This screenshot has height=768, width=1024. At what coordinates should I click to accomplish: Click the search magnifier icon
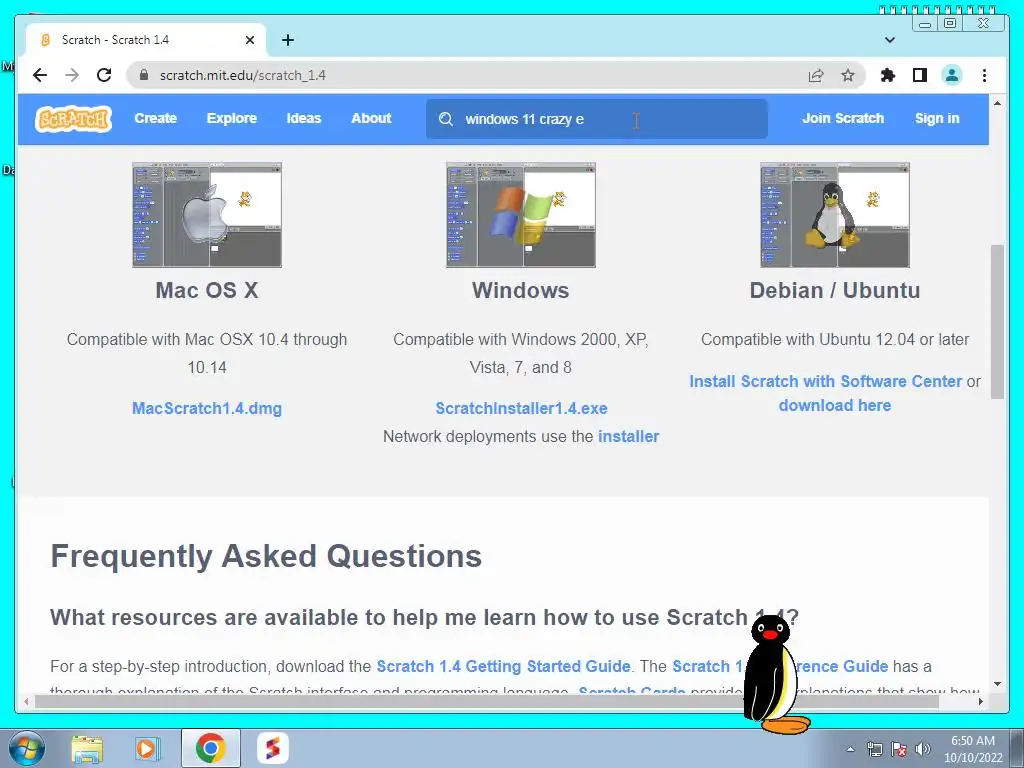(x=445, y=119)
